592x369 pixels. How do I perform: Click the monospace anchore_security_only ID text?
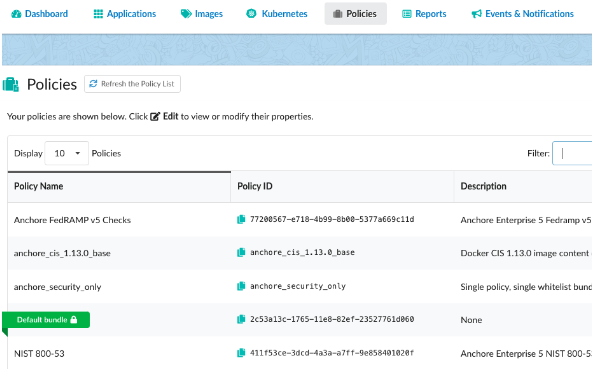coord(298,286)
